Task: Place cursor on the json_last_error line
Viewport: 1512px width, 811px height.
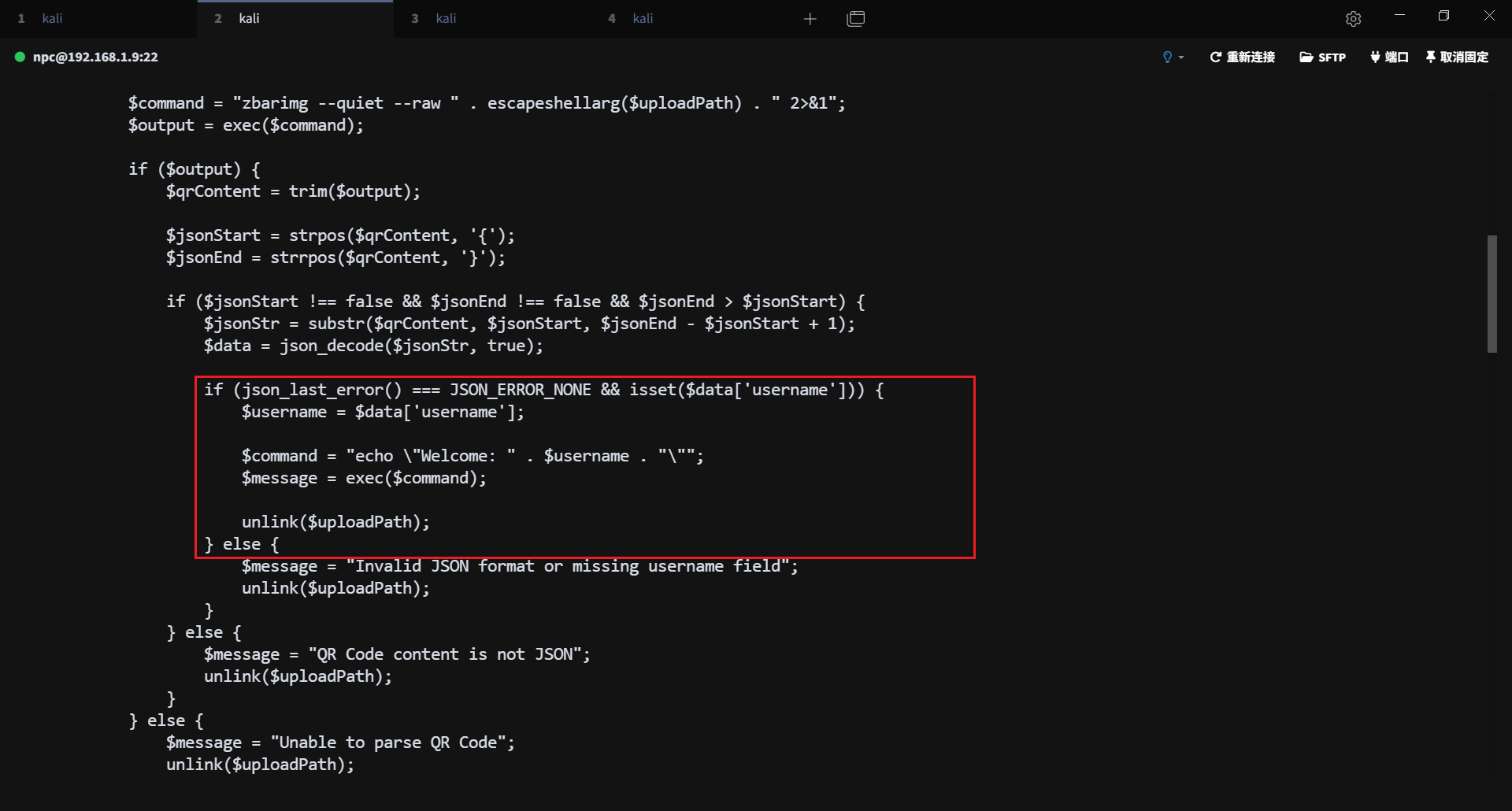Action: 543,390
